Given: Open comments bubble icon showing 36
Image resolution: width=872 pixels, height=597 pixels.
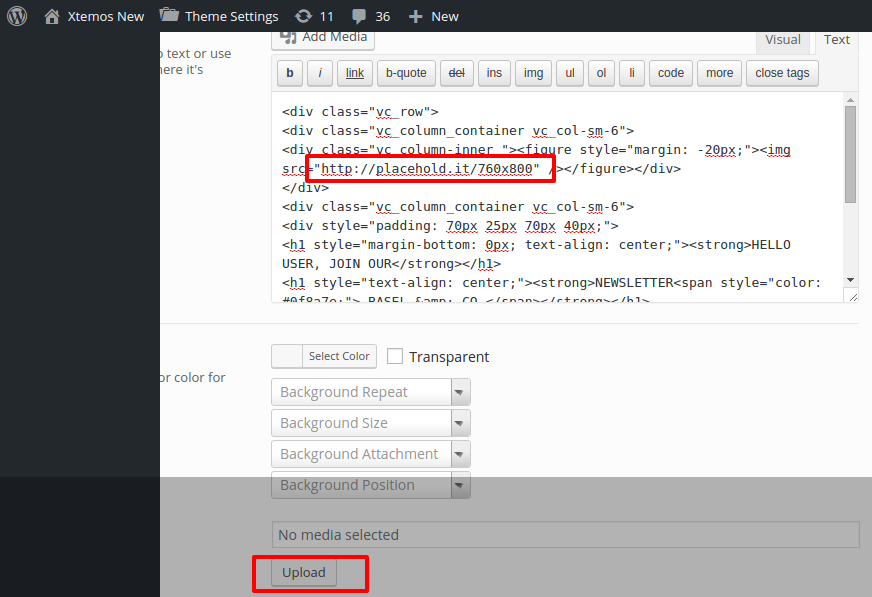Looking at the screenshot, I should point(358,16).
